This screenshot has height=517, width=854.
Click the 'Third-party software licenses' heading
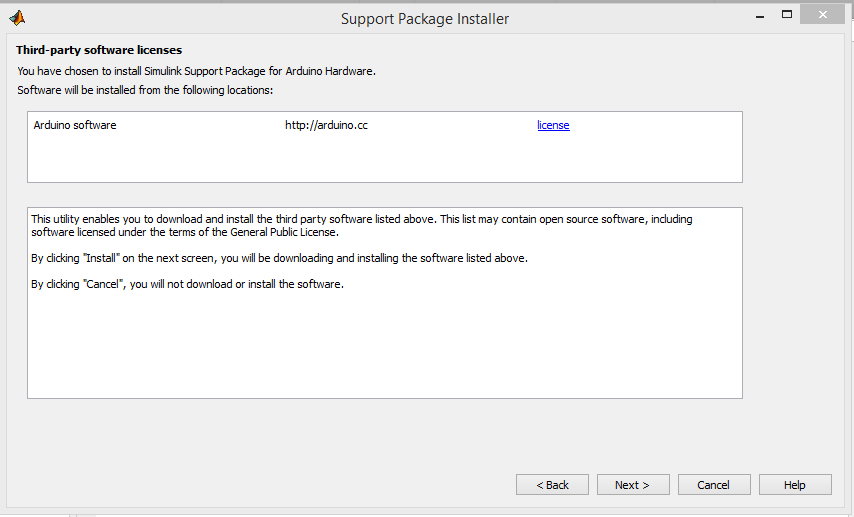pyautogui.click(x=99, y=50)
